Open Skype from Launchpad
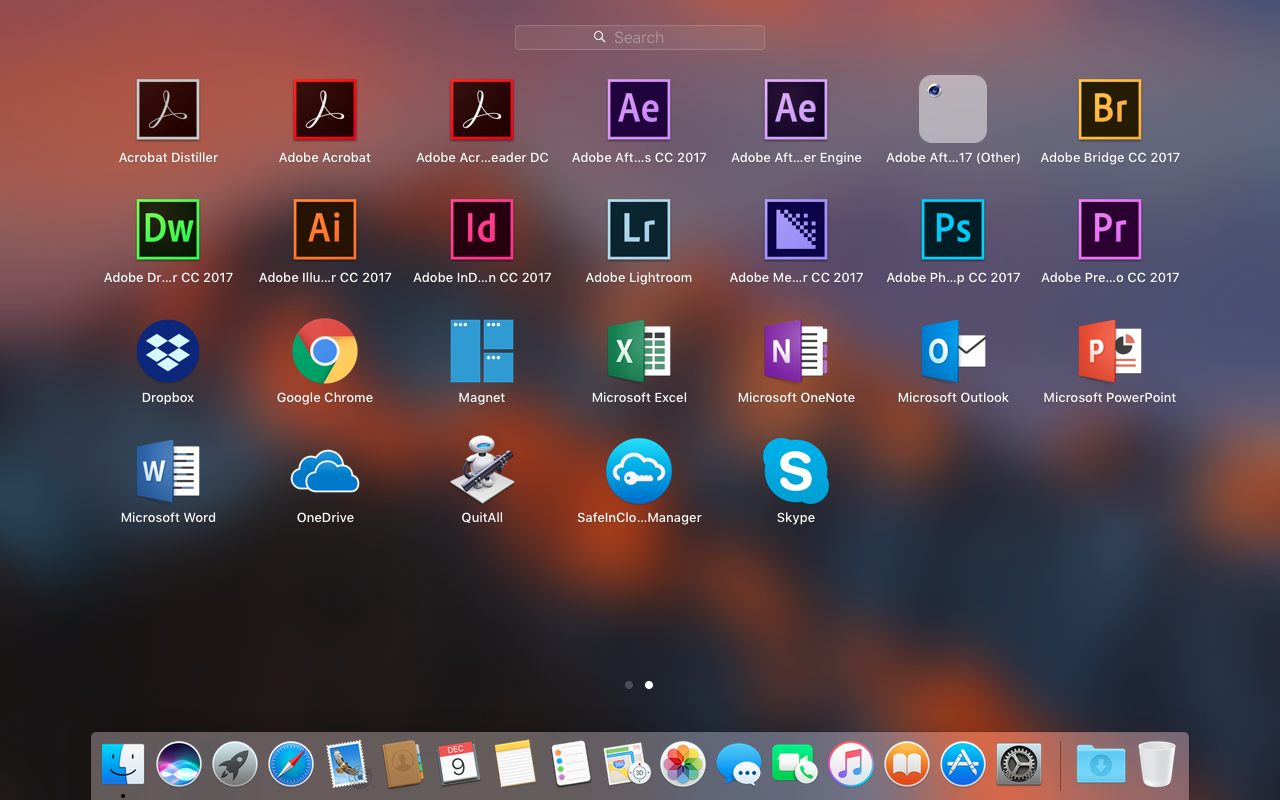The height and width of the screenshot is (800, 1280). pyautogui.click(x=796, y=471)
